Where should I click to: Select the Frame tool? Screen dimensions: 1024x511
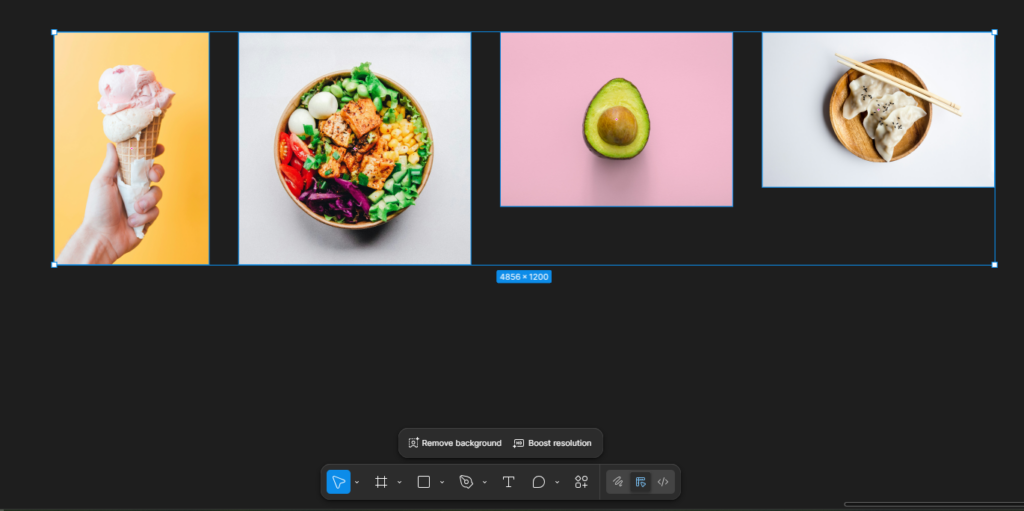pos(381,482)
